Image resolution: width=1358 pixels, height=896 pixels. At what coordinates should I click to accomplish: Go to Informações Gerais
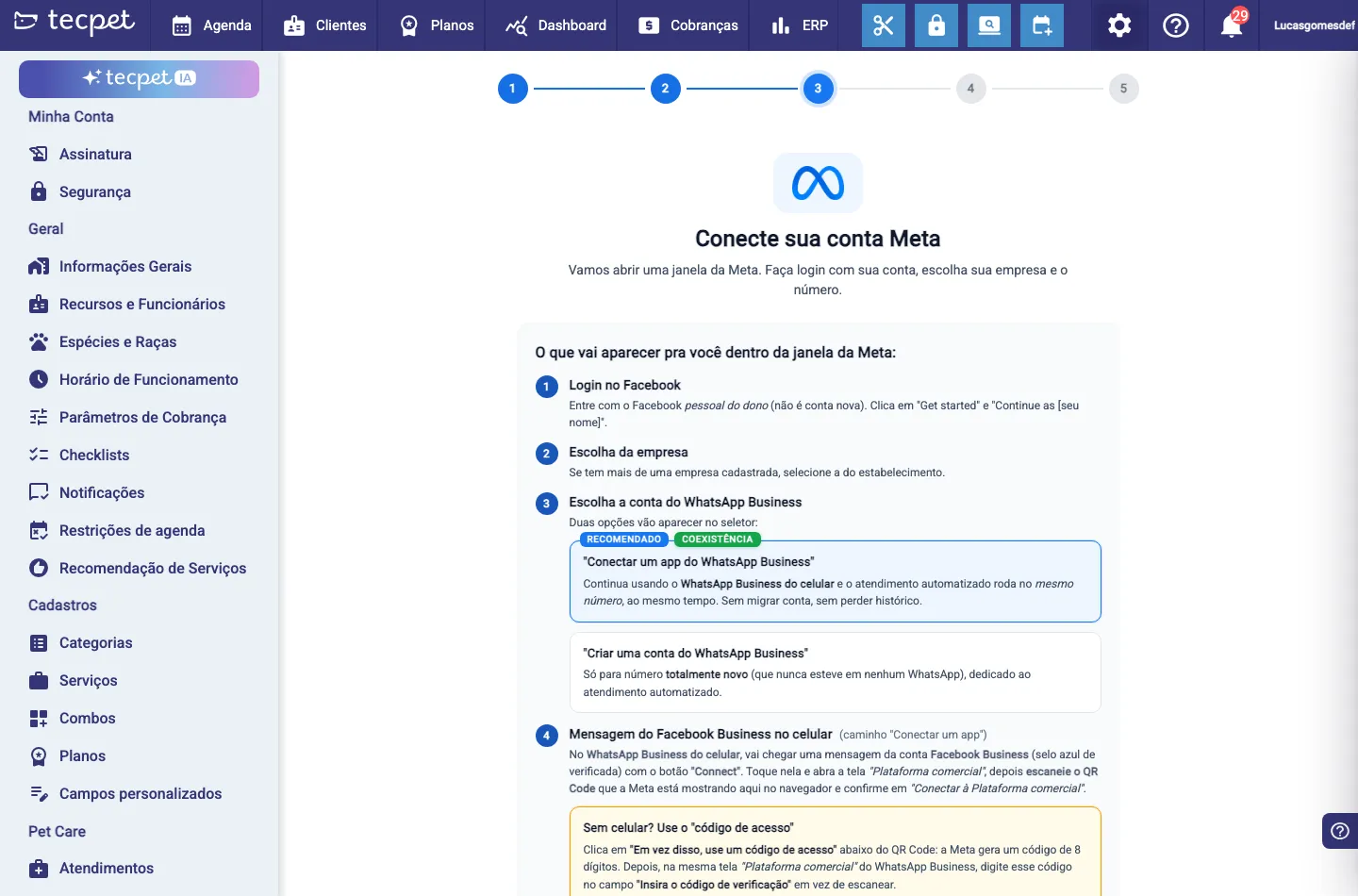click(125, 267)
